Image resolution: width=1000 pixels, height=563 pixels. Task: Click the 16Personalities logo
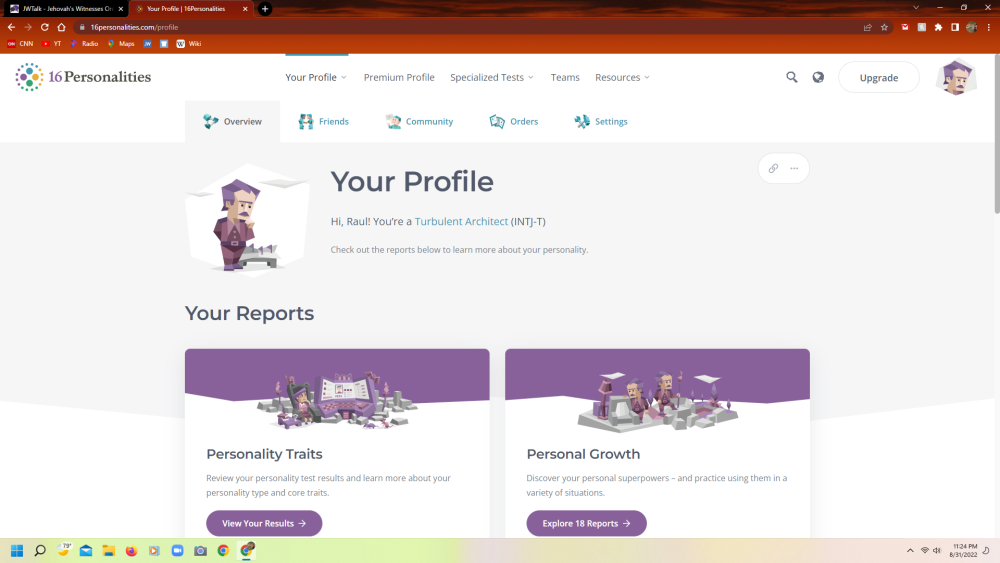click(84, 77)
